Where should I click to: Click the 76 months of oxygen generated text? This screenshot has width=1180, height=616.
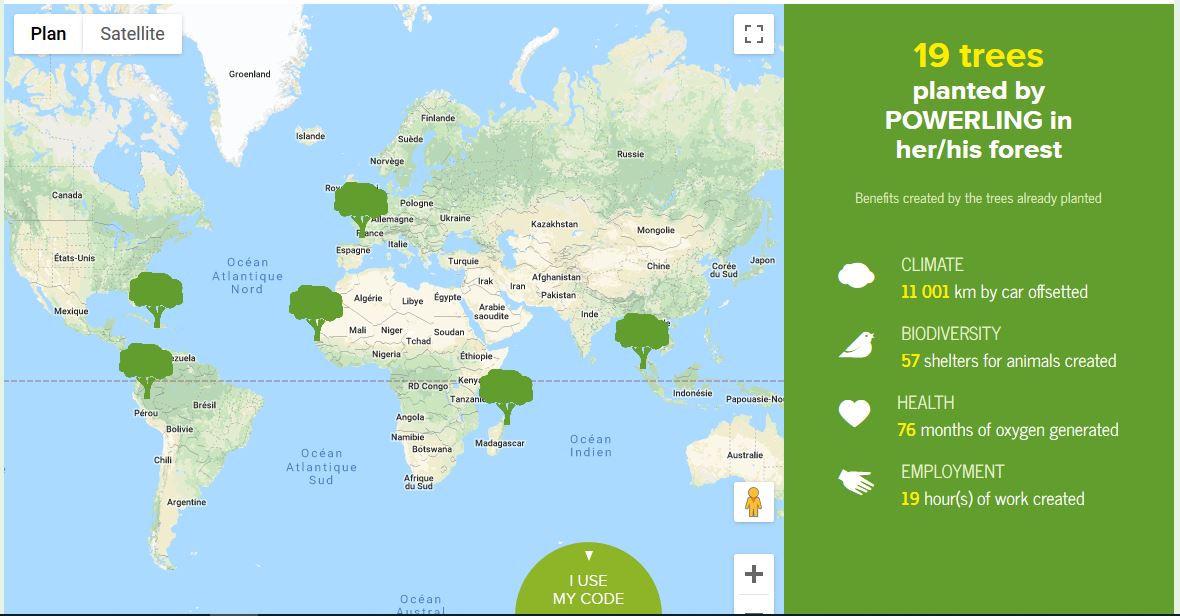[1008, 430]
